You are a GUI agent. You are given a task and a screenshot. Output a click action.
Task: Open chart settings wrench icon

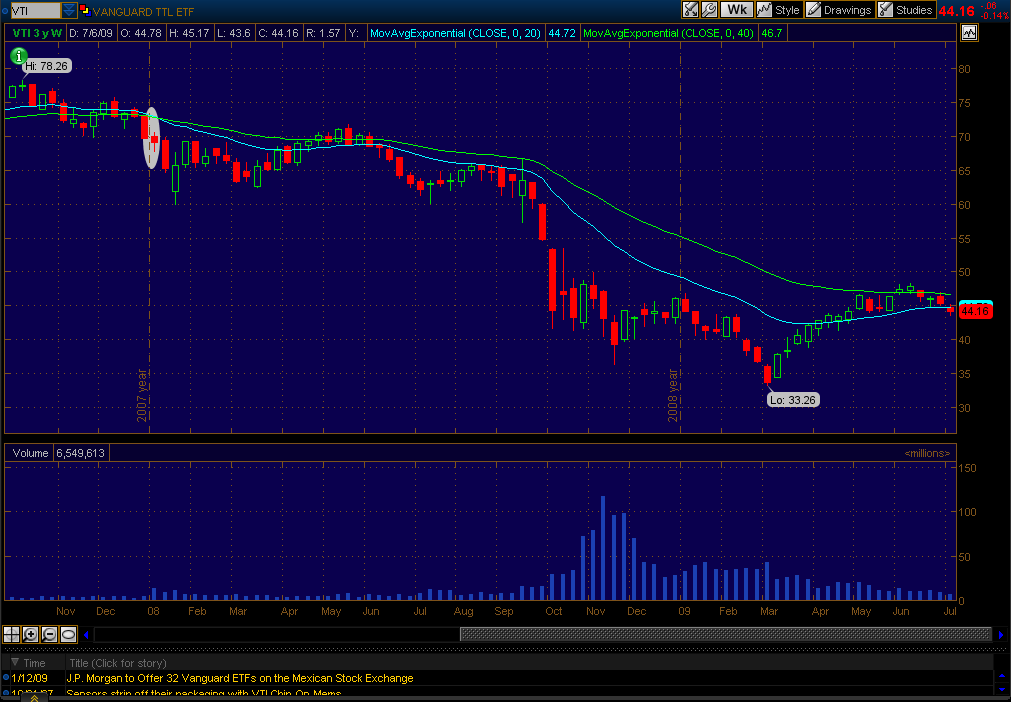point(709,10)
